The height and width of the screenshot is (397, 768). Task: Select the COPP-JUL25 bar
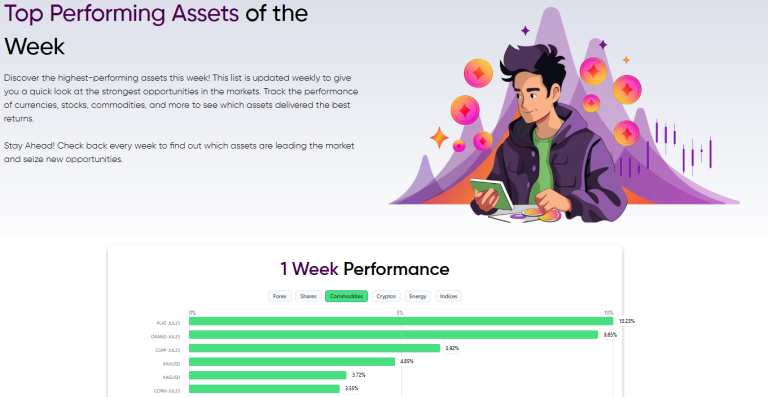314,348
